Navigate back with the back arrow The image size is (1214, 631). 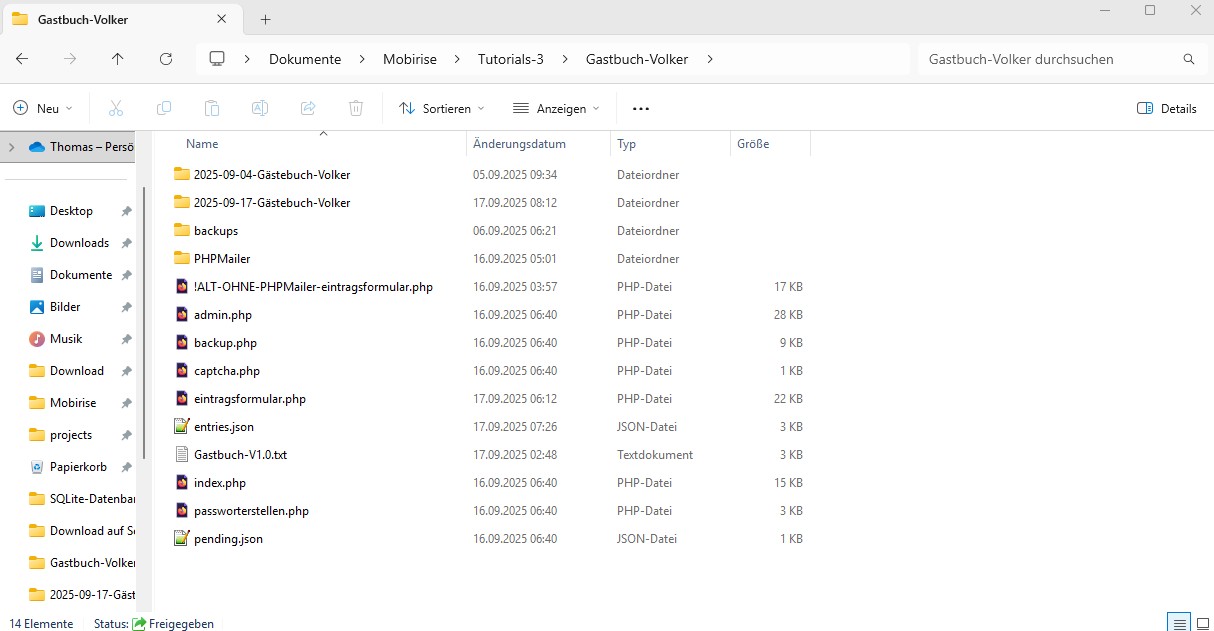tap(22, 59)
